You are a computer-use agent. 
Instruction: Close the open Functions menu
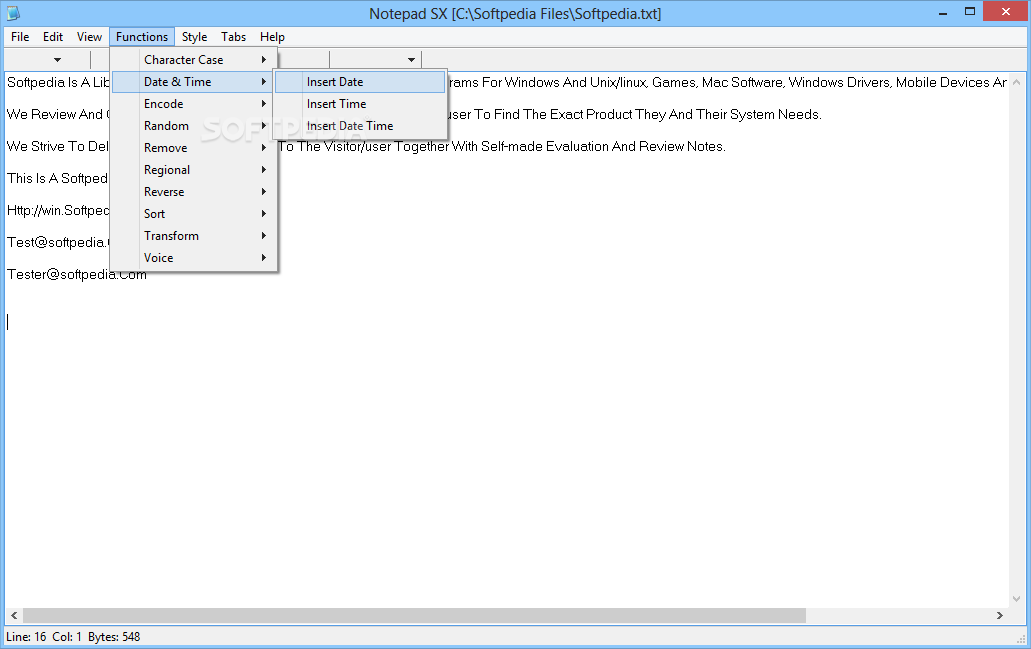pos(141,37)
